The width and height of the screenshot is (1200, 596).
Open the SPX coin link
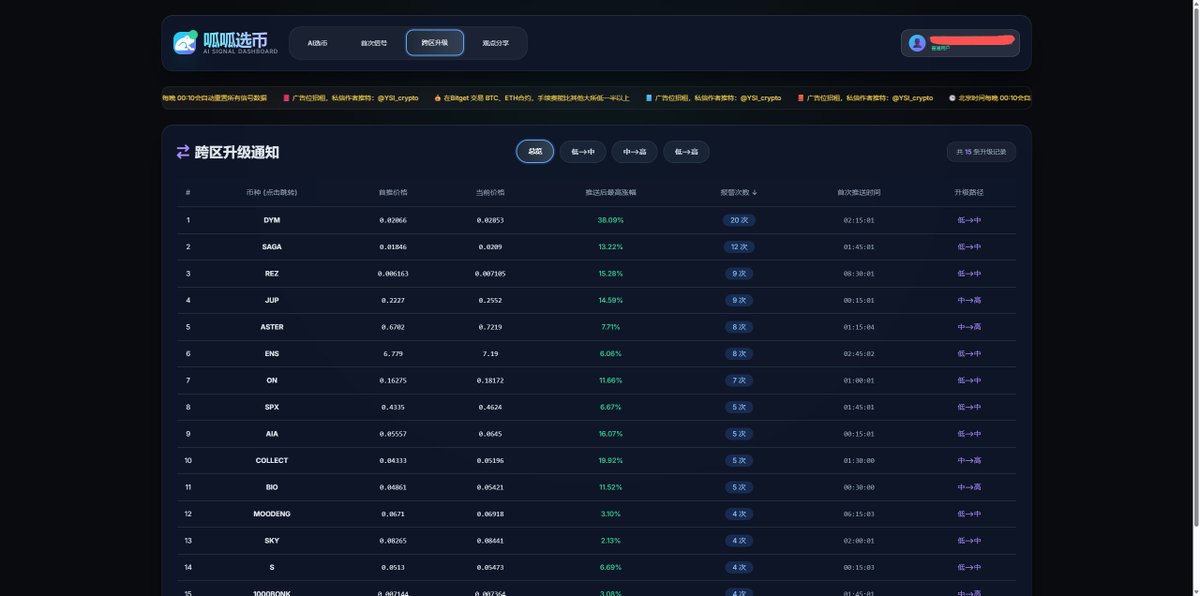[272, 407]
